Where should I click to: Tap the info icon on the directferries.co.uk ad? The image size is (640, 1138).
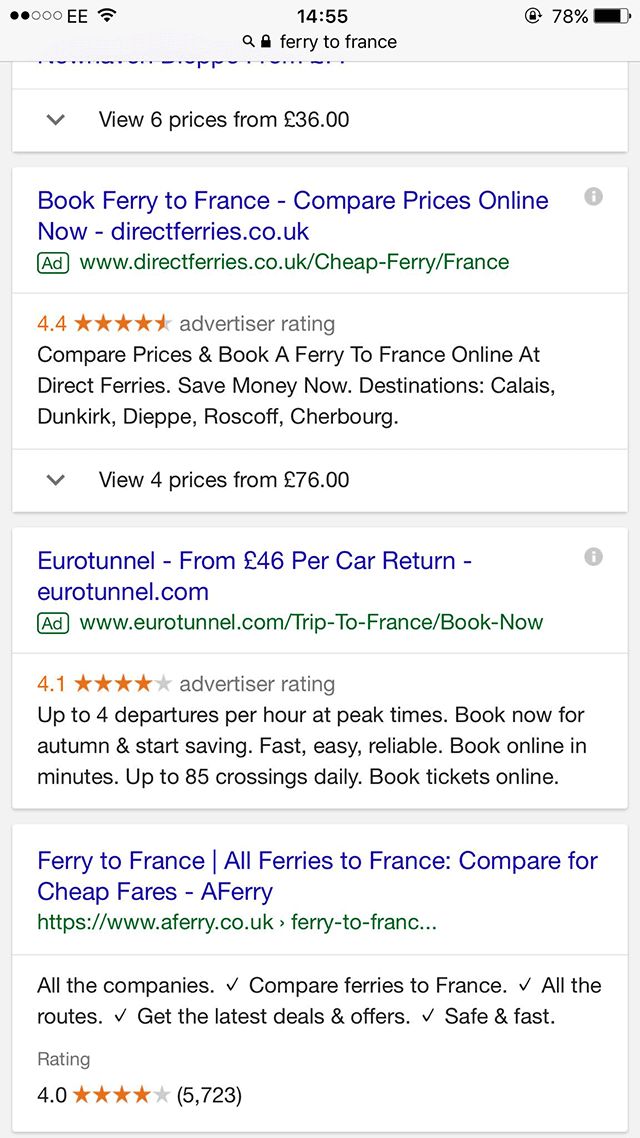[x=594, y=194]
